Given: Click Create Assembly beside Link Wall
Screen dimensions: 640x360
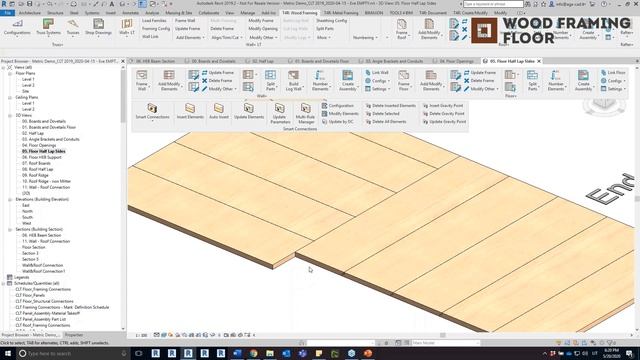Looking at the screenshot, I should [348, 80].
